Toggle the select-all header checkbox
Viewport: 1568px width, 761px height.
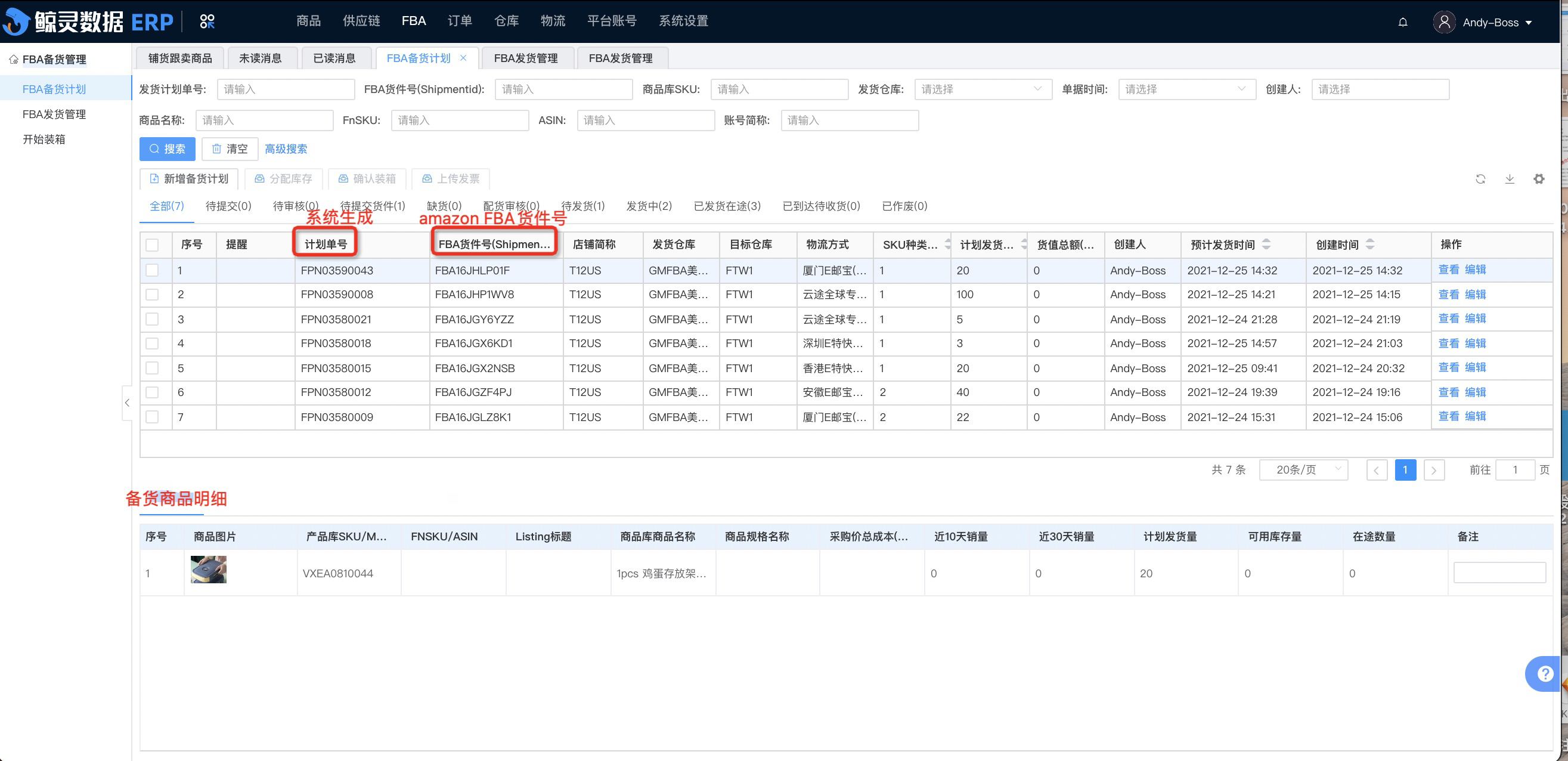click(x=152, y=245)
